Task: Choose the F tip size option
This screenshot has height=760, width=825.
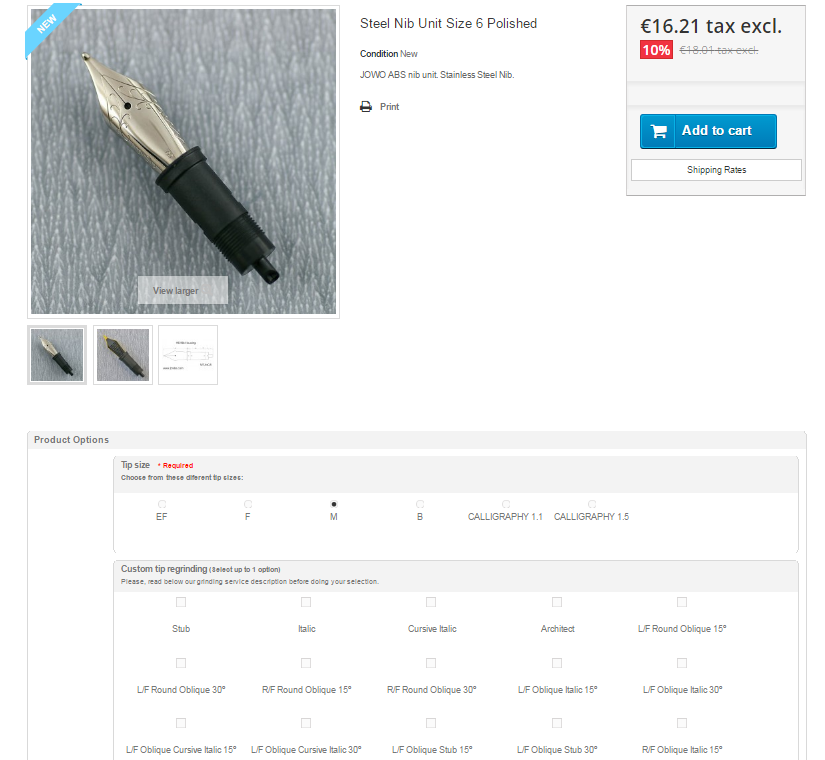Action: pyautogui.click(x=248, y=504)
